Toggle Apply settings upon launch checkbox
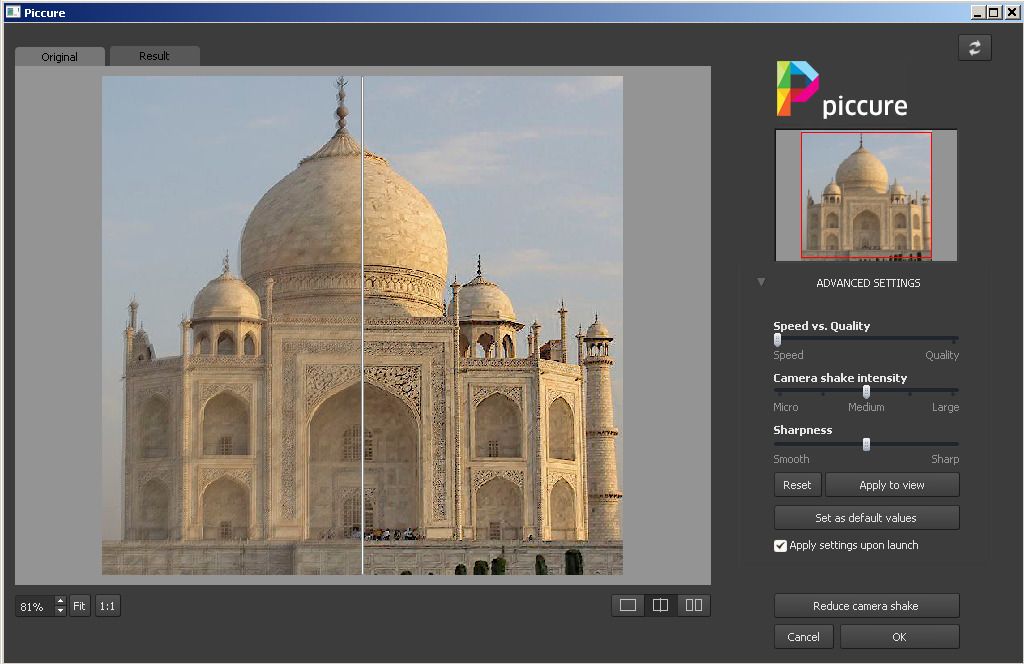This screenshot has height=664, width=1024. tap(781, 546)
